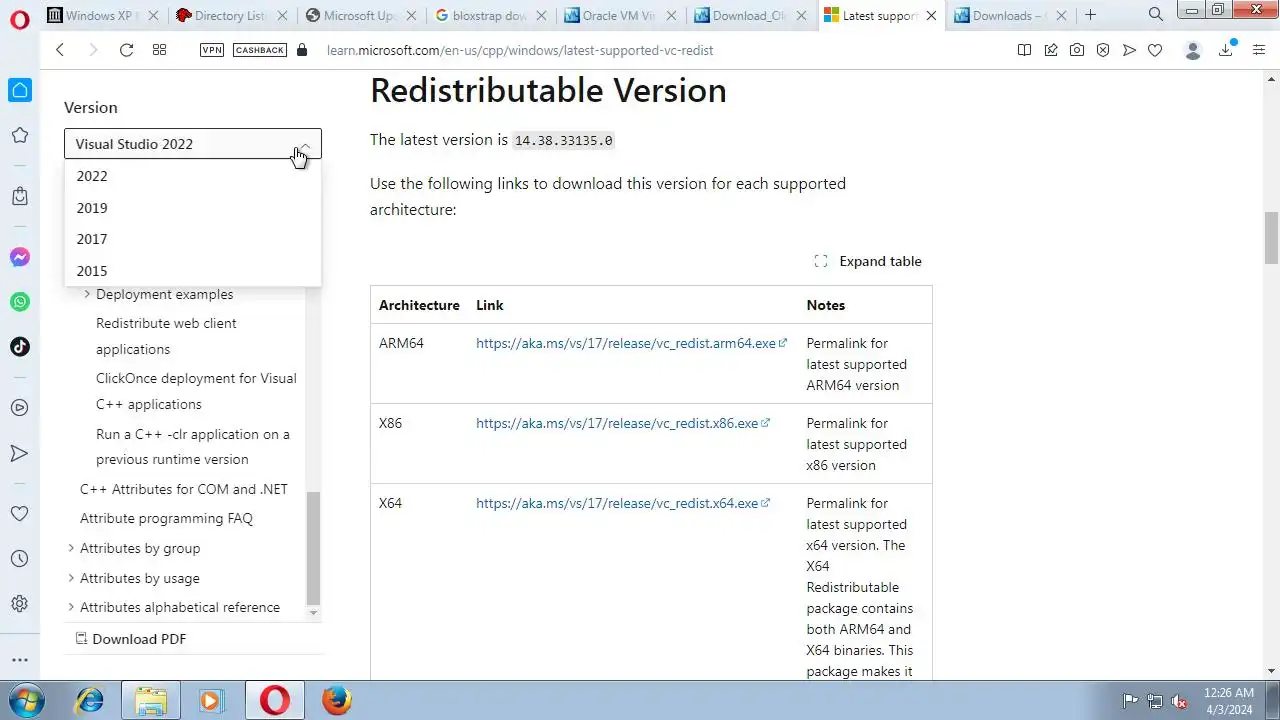Switch to the Windows XP tab
The width and height of the screenshot is (1280, 720).
coord(101,15)
